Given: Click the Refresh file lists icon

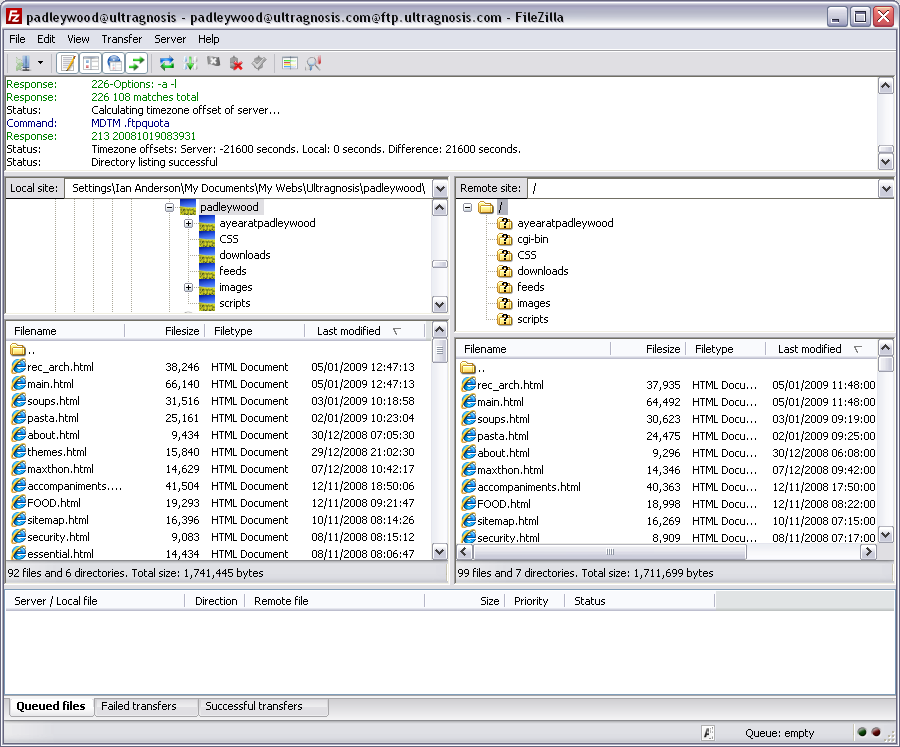Looking at the screenshot, I should click(167, 63).
